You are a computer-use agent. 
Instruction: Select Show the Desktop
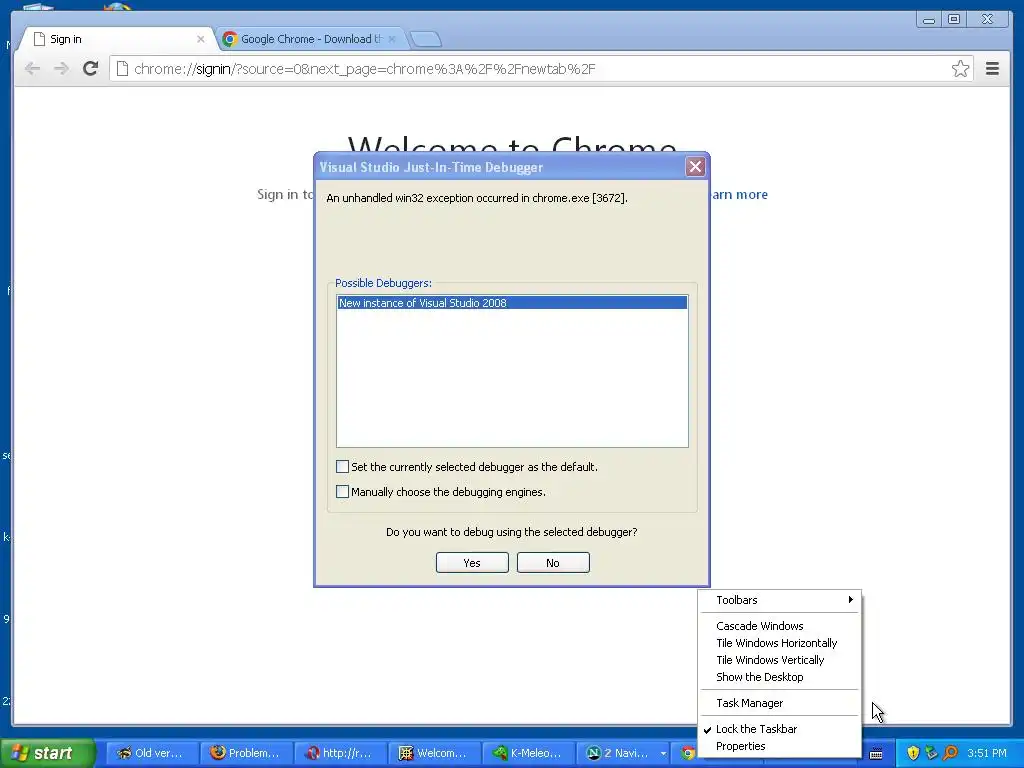click(780, 677)
